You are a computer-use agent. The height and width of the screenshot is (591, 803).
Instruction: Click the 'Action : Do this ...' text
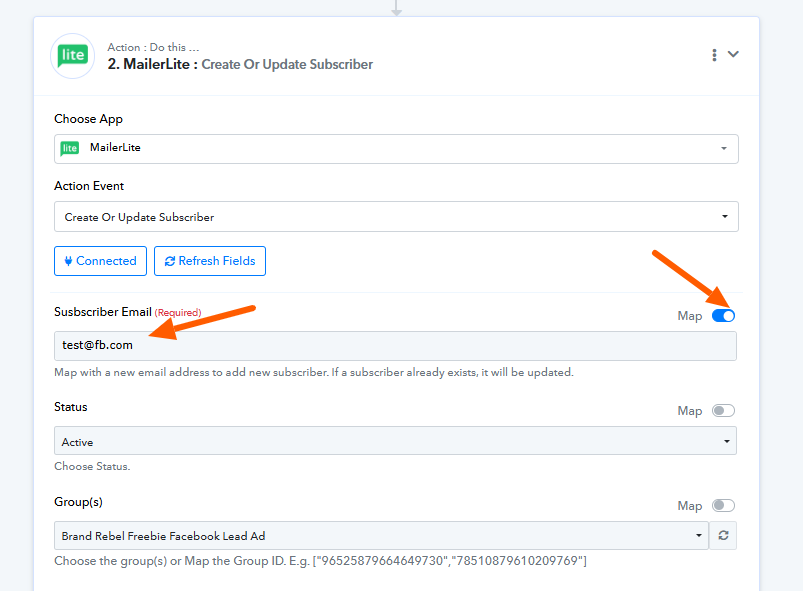[153, 47]
